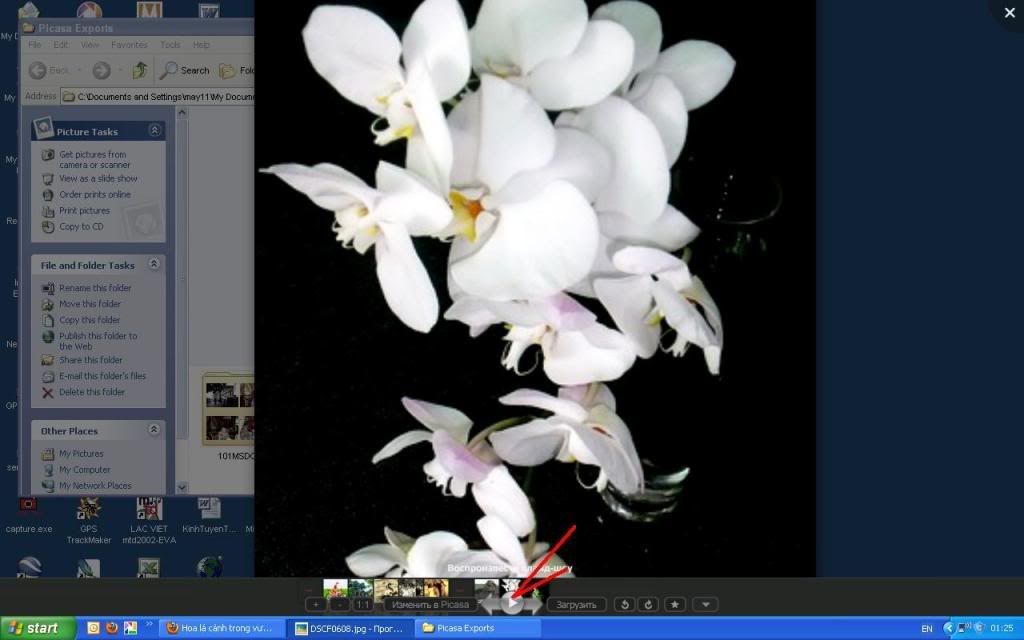The height and width of the screenshot is (640, 1024).
Task: Open the more options dropdown arrow
Action: pyautogui.click(x=706, y=605)
